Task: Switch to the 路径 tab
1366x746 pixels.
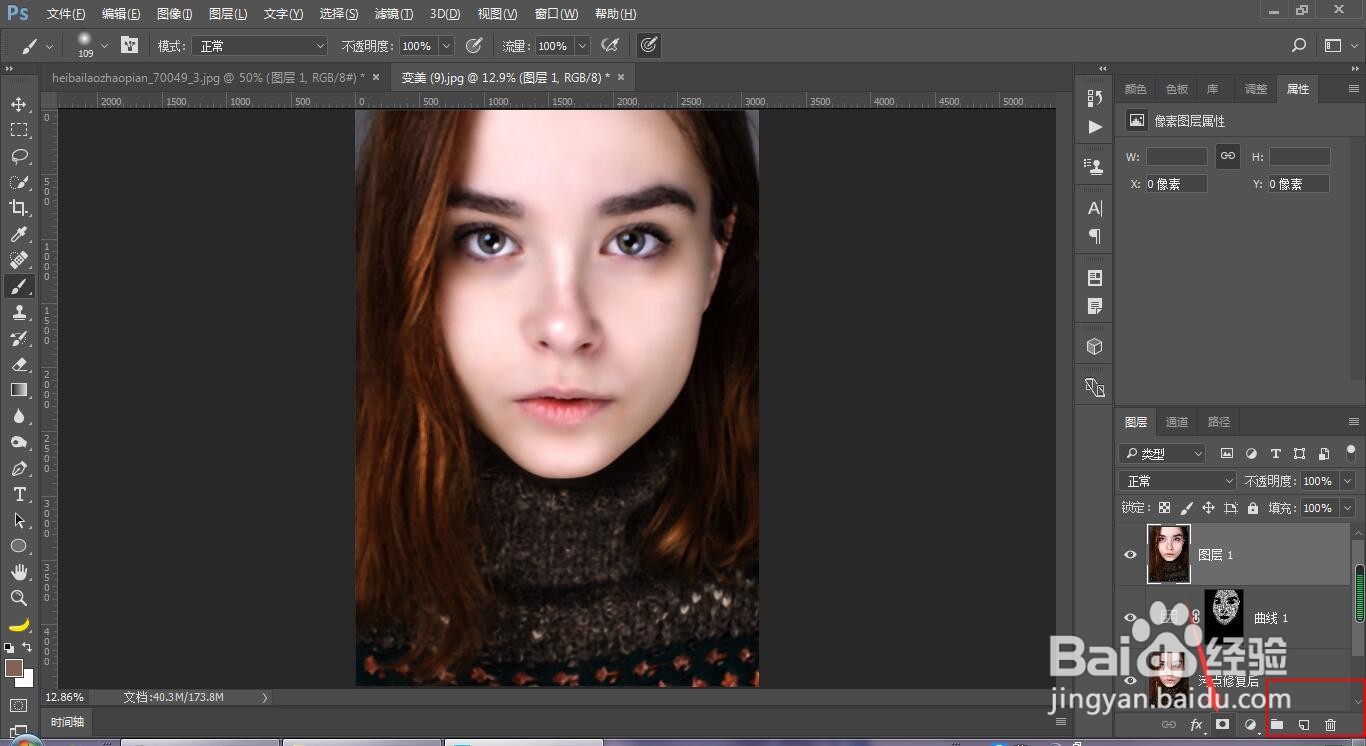Action: (x=1219, y=422)
